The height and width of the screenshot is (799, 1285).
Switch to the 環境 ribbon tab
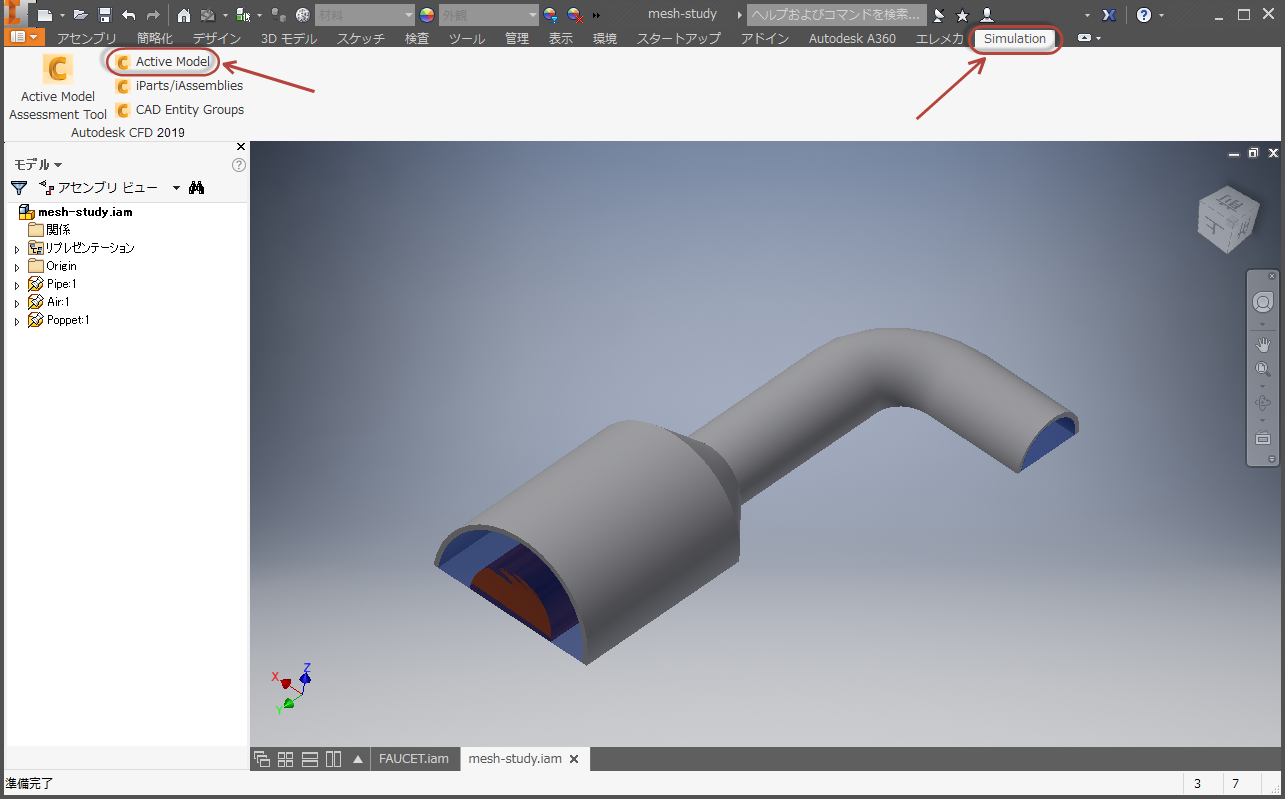[x=605, y=39]
